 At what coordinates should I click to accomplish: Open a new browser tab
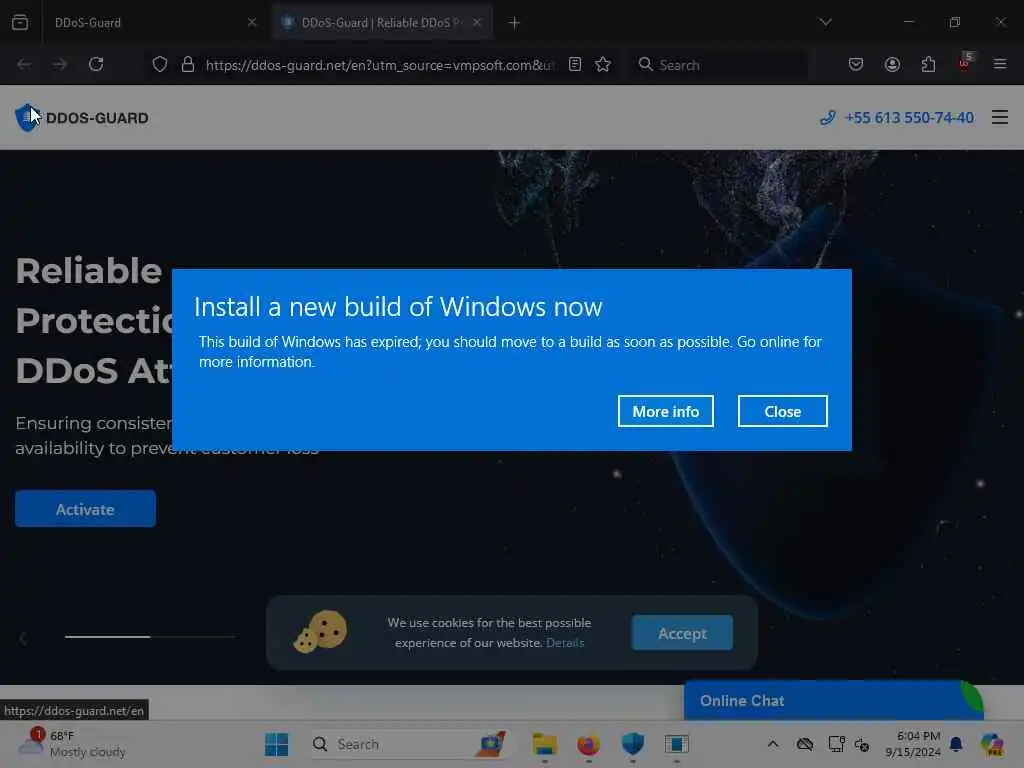click(514, 23)
